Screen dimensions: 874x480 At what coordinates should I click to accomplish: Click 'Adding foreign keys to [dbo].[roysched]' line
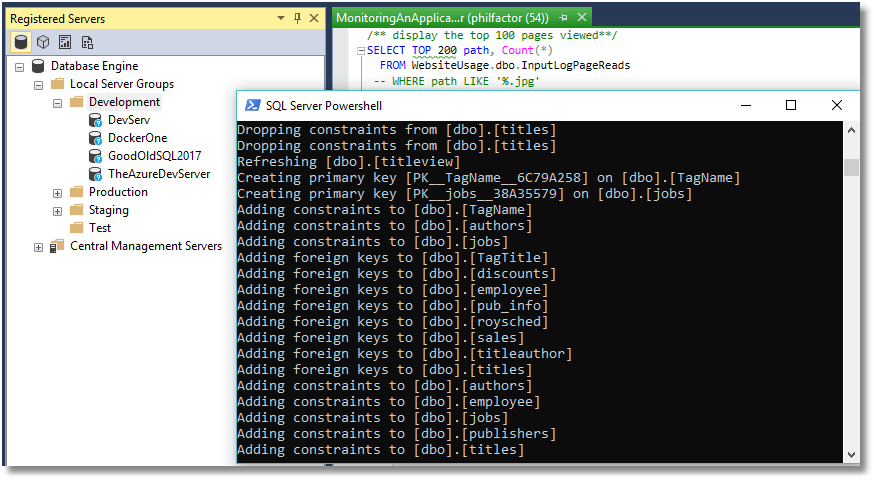click(x=392, y=322)
